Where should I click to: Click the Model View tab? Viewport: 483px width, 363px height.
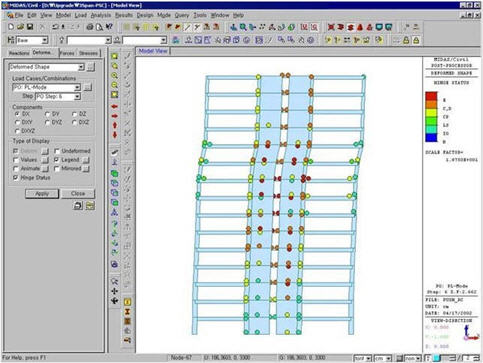(153, 51)
